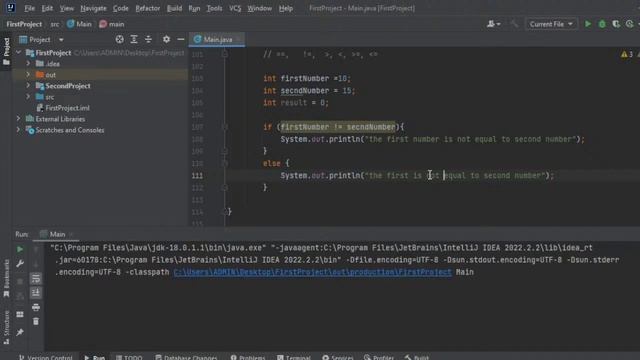Jump up the stack trace in Run console

pyautogui.click(x=36, y=249)
